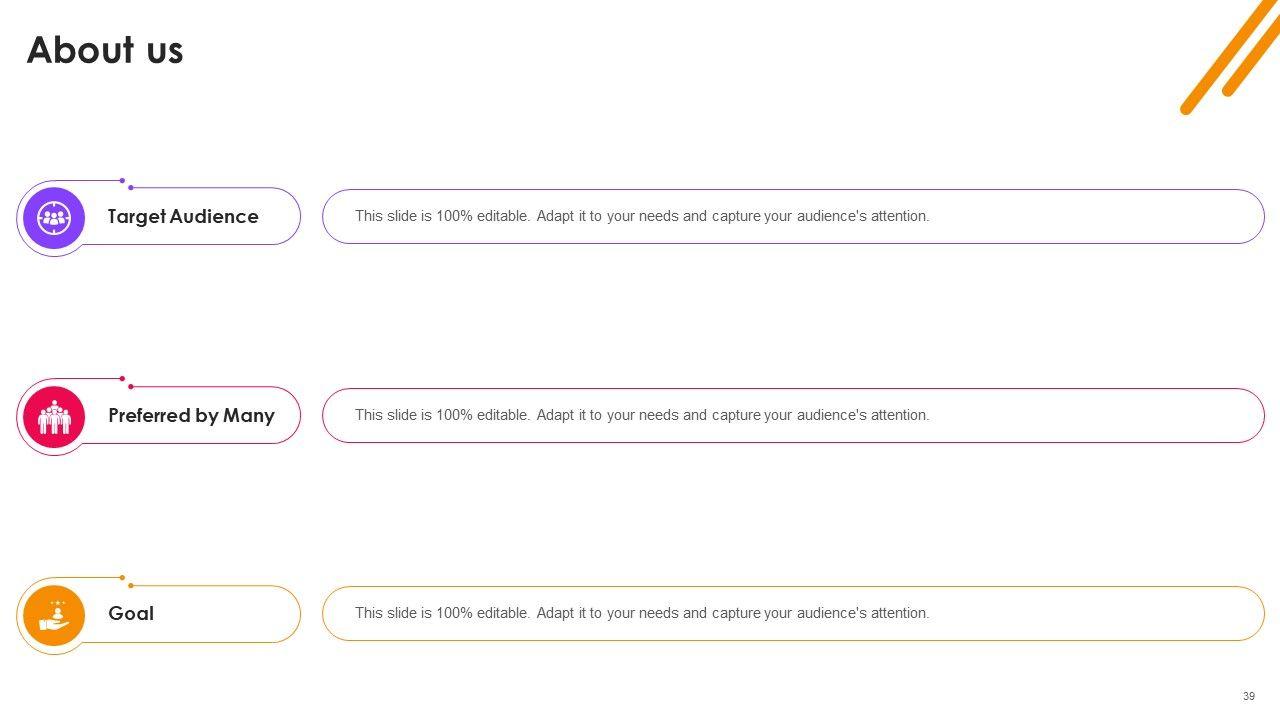Select the lower orange connector dot
The height and width of the screenshot is (720, 1280).
click(131, 585)
